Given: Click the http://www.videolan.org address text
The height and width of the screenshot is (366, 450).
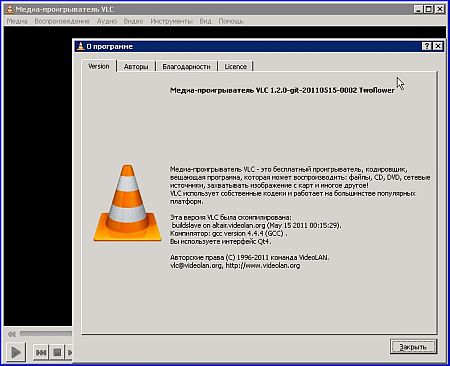Looking at the screenshot, I should (263, 266).
